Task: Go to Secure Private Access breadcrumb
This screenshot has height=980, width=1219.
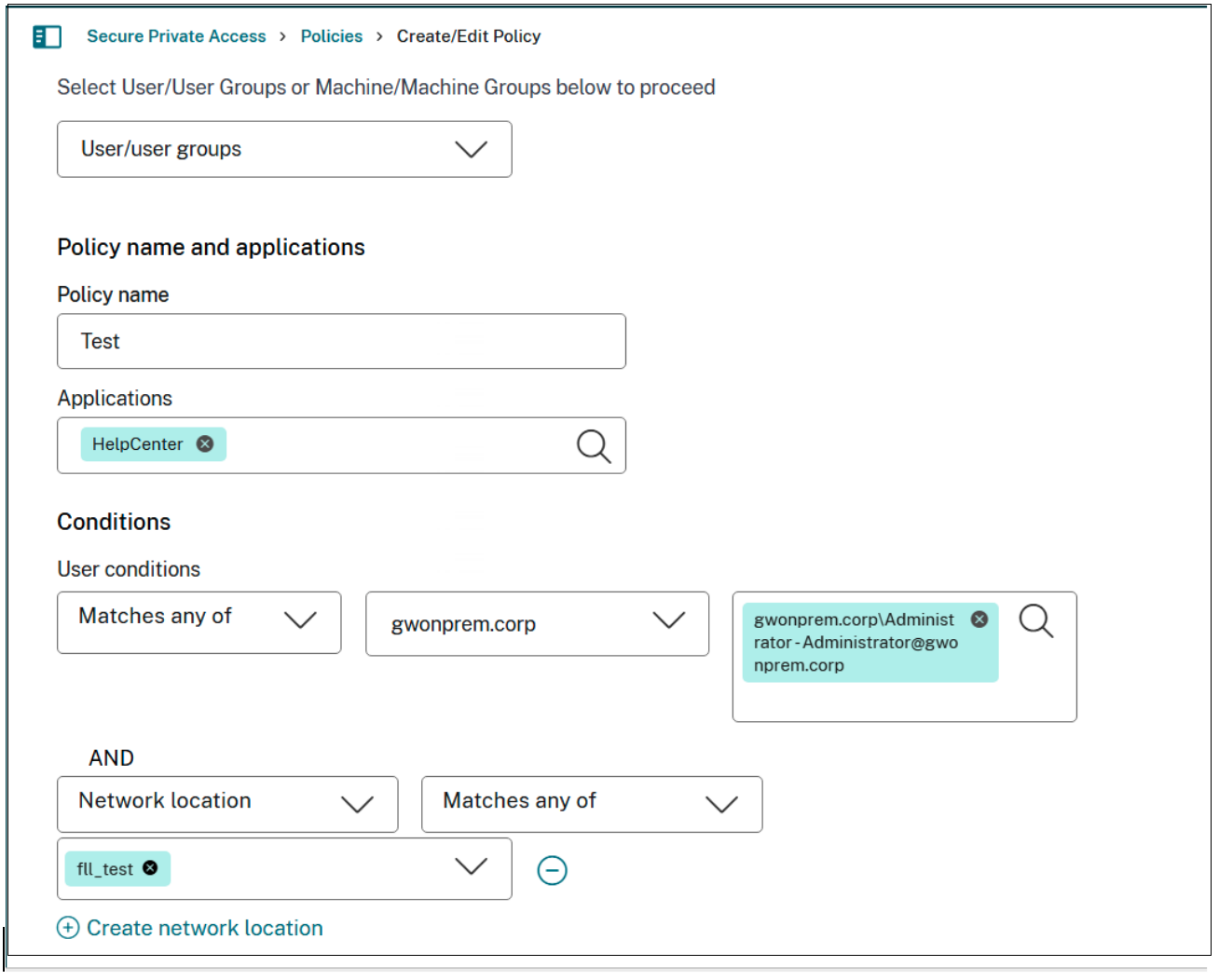Action: [176, 36]
